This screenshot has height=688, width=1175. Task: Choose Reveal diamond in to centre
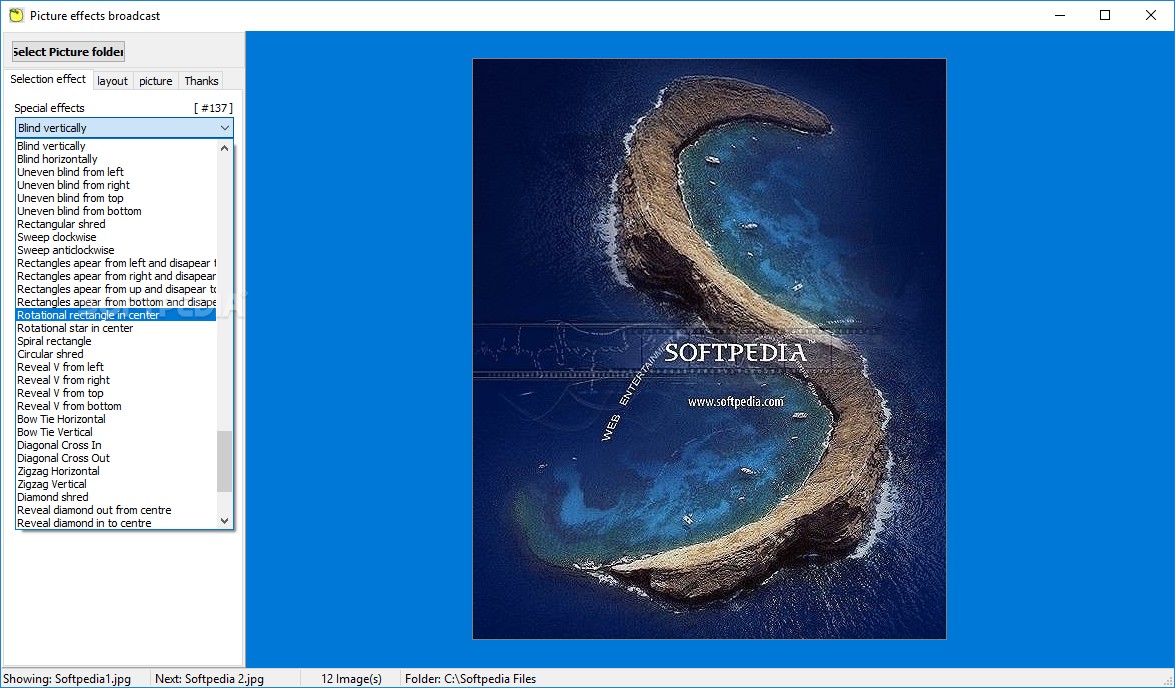(116, 522)
